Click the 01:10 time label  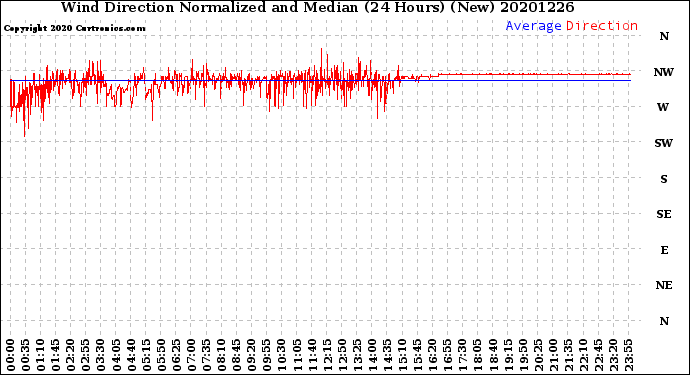(40, 355)
